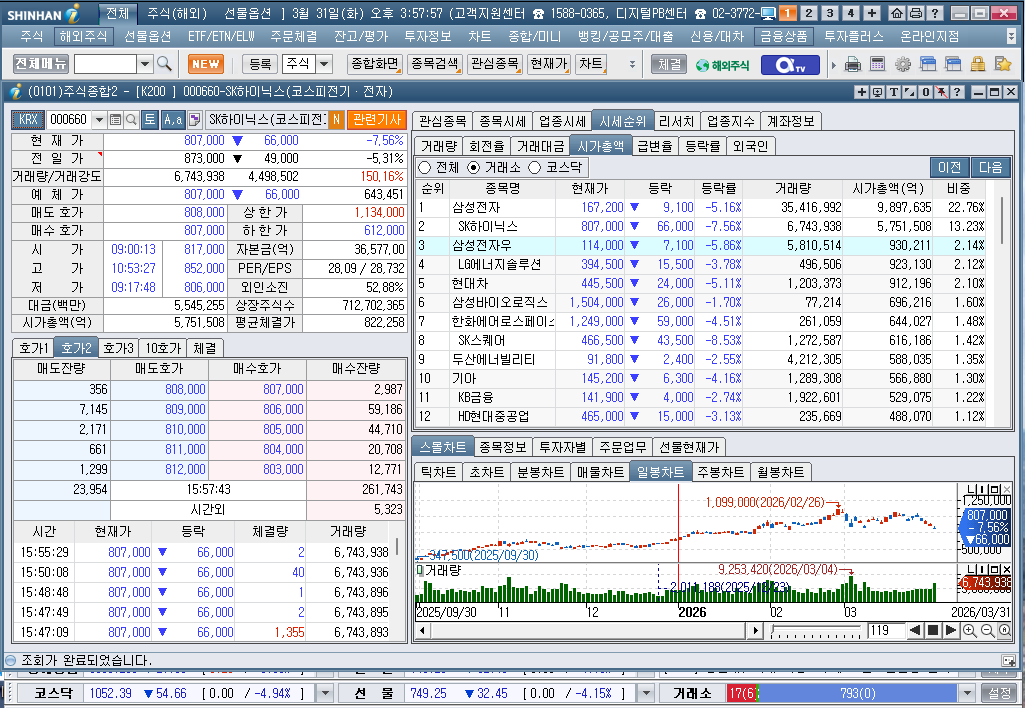This screenshot has width=1025, height=708.
Task: Click the chart candle count slider
Action: pyautogui.click(x=816, y=631)
